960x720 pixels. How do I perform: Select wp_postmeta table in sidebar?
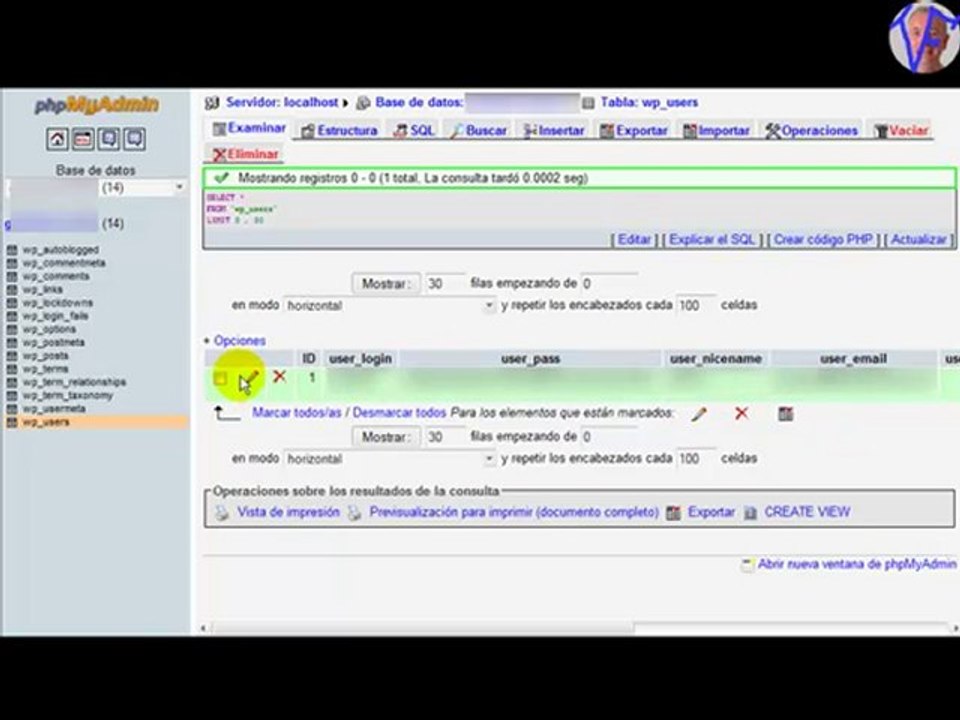(x=54, y=342)
